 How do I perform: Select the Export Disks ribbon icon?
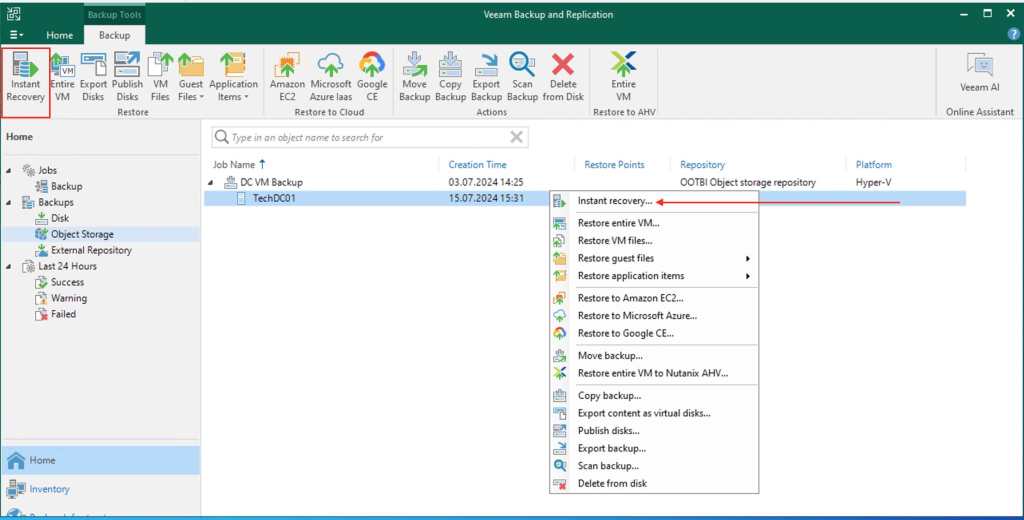(93, 76)
